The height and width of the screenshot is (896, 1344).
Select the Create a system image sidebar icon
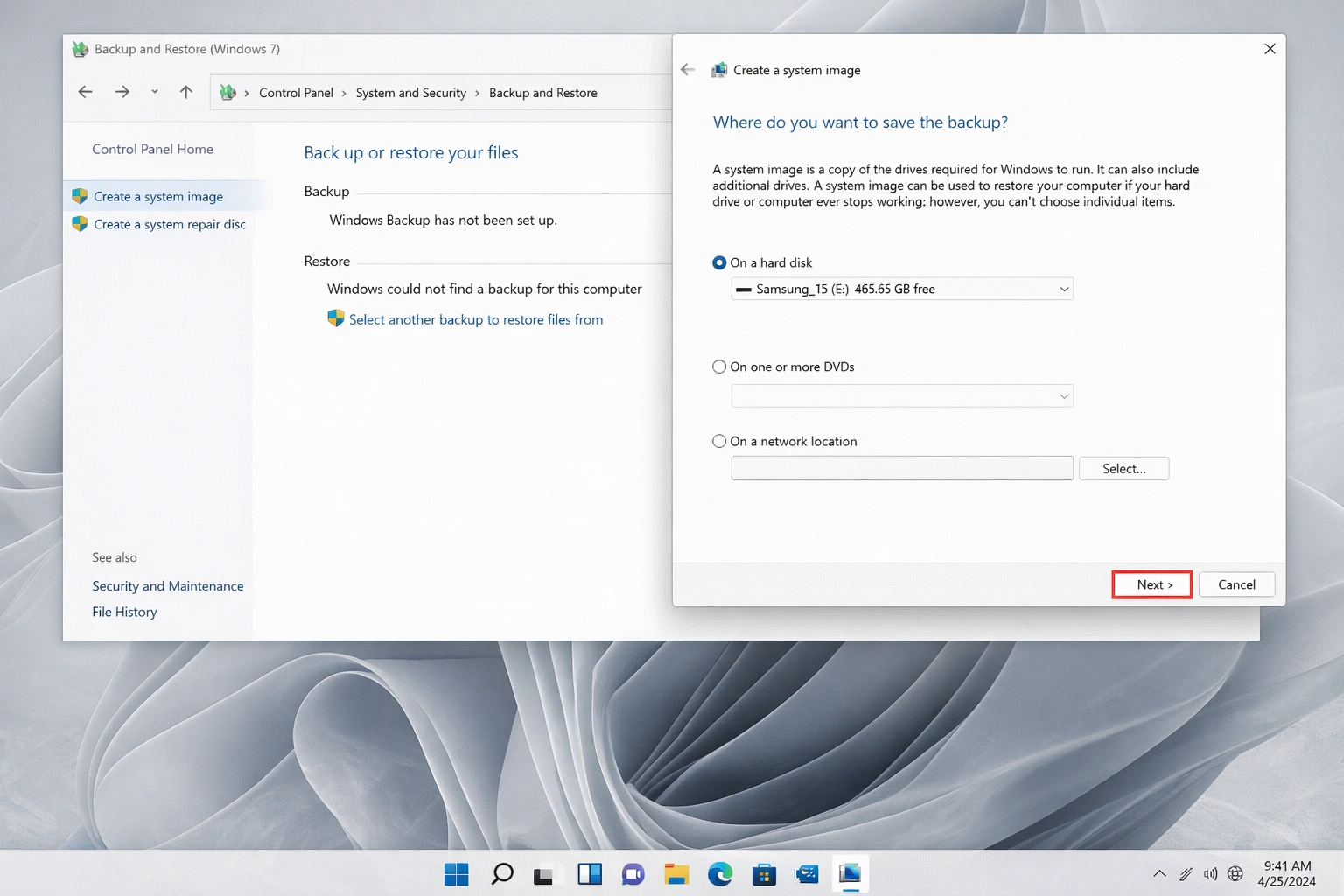coord(80,196)
